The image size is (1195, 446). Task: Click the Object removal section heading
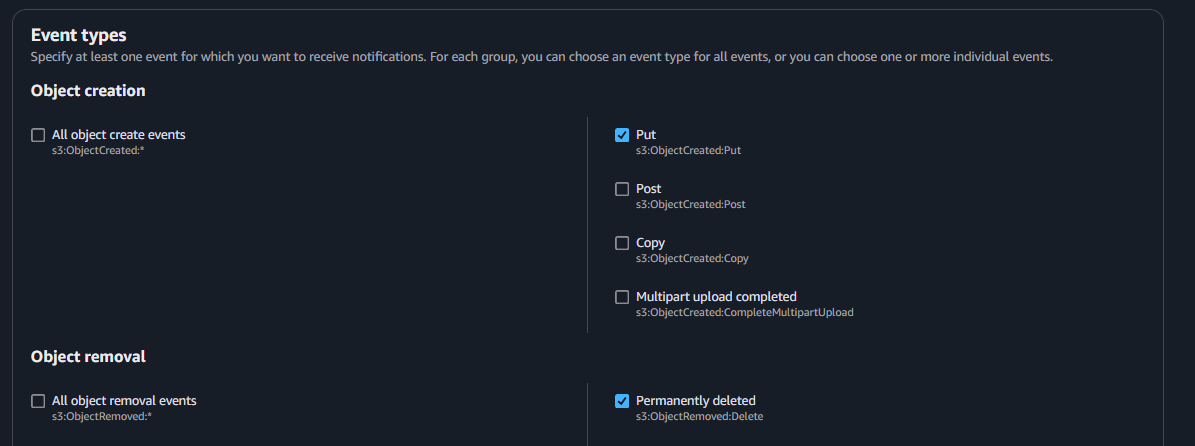pos(88,357)
